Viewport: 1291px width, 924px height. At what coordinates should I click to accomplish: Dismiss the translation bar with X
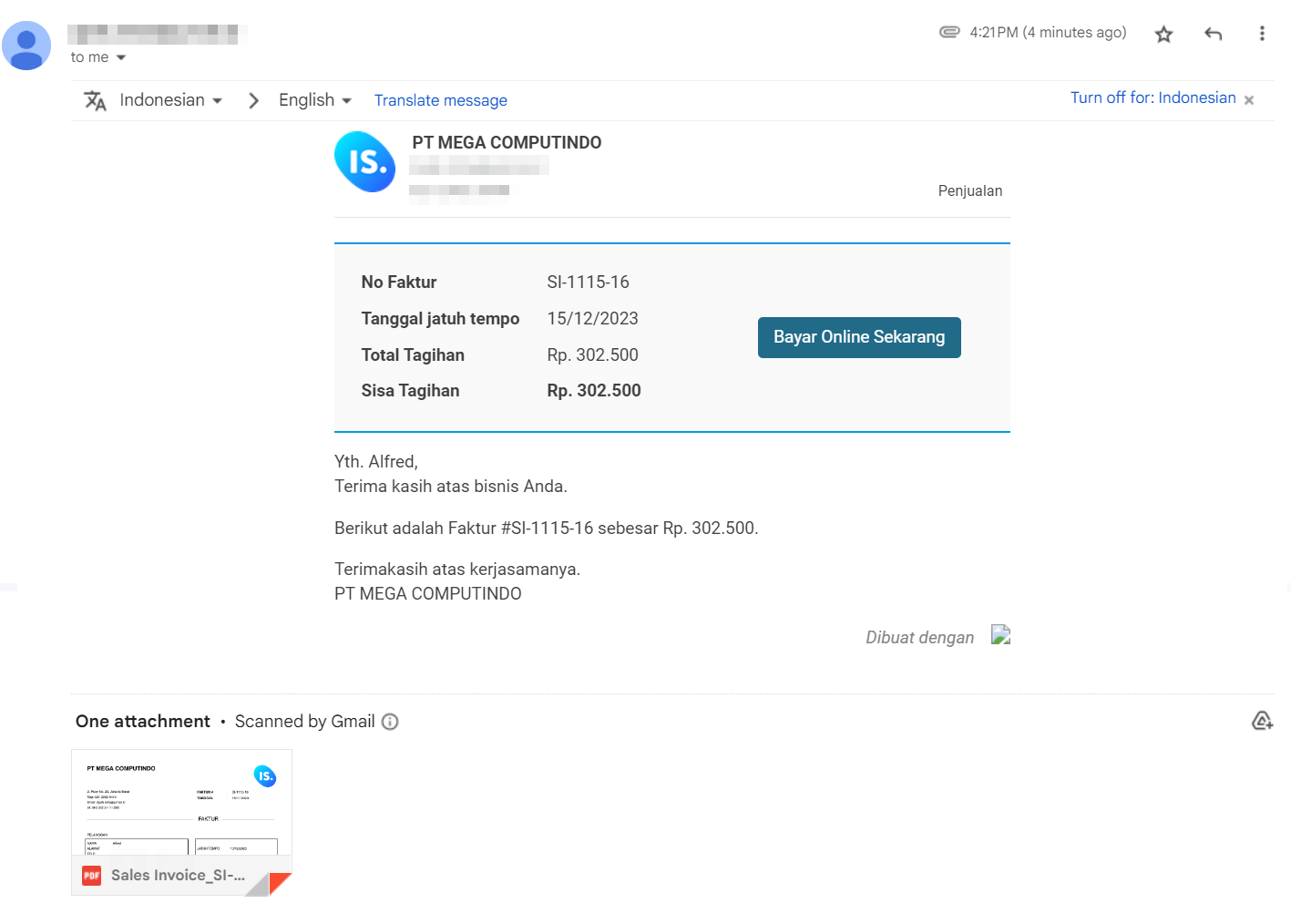coord(1249,100)
